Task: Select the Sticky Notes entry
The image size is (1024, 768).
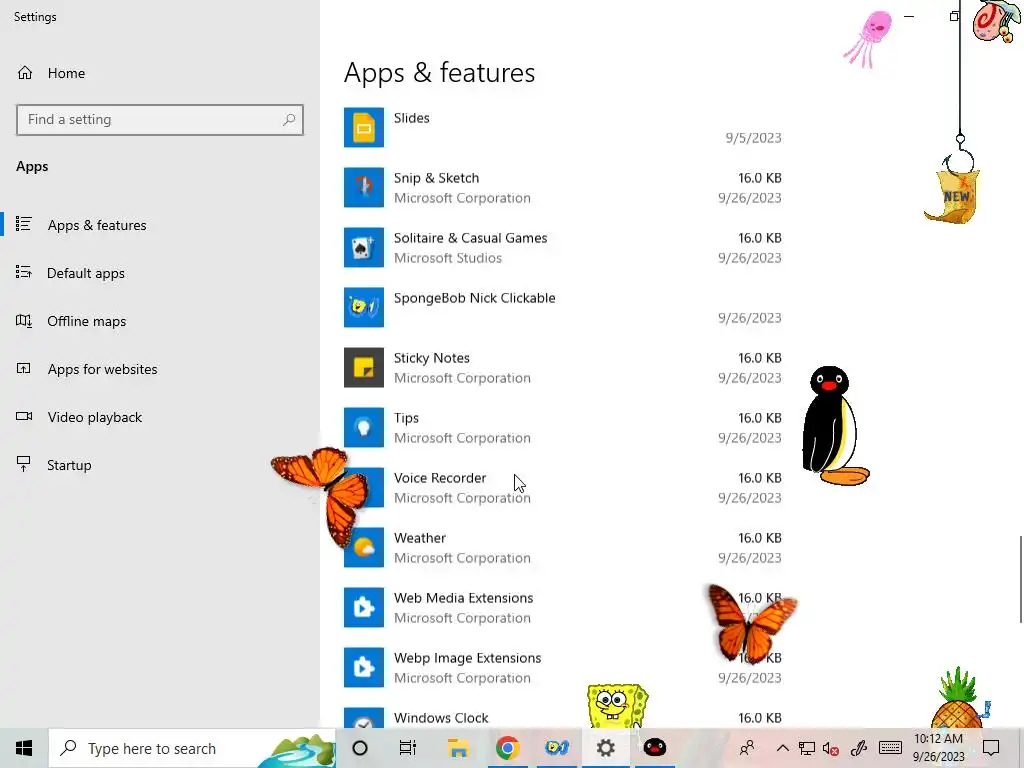Action: 563,367
